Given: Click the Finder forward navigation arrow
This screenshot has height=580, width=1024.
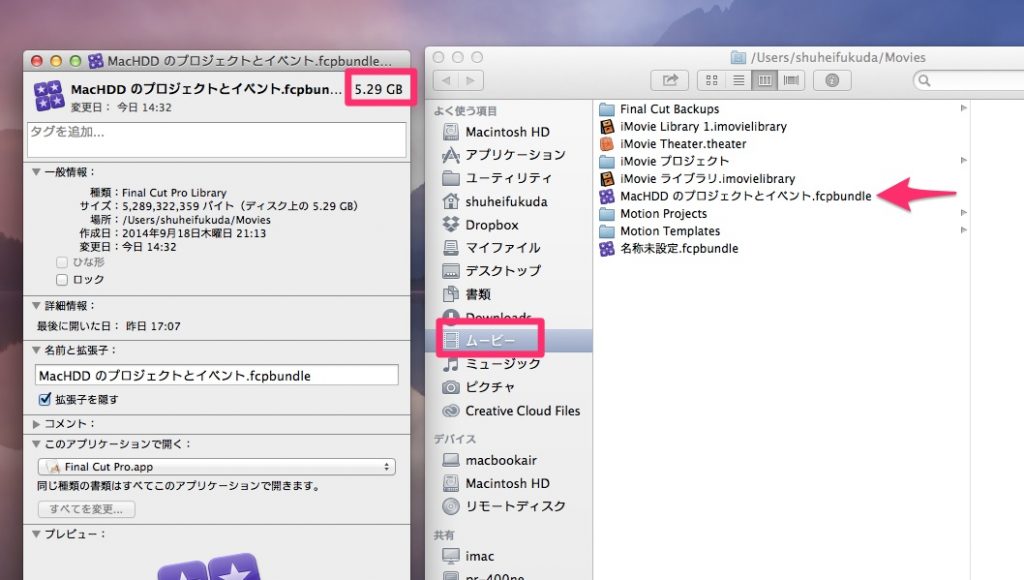Looking at the screenshot, I should (x=470, y=80).
